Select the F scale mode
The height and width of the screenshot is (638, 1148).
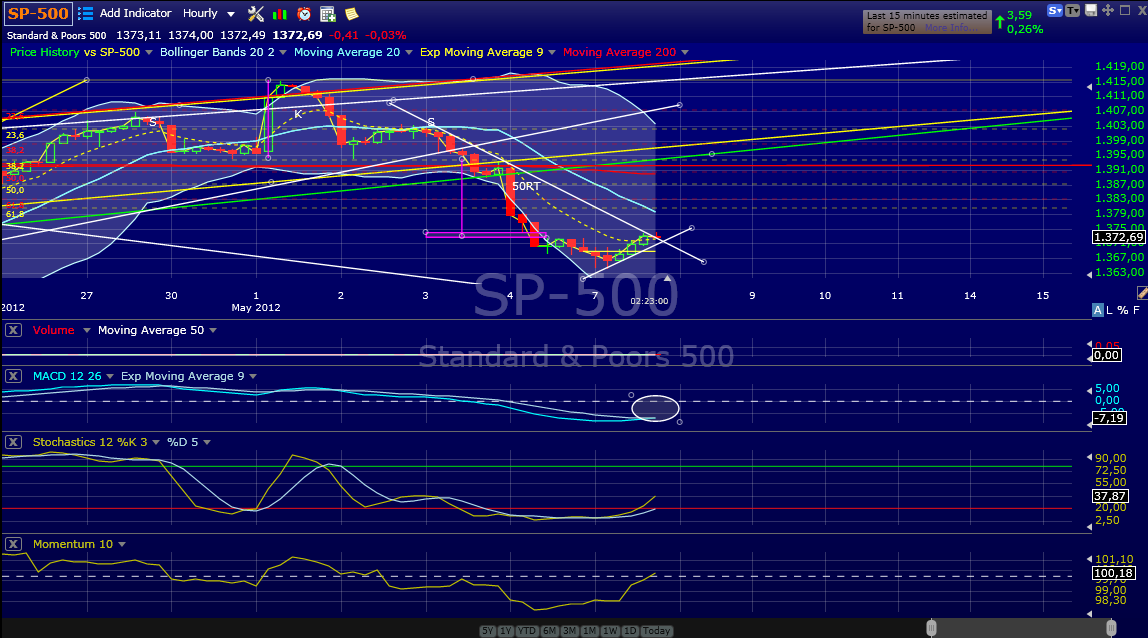[x=1136, y=310]
